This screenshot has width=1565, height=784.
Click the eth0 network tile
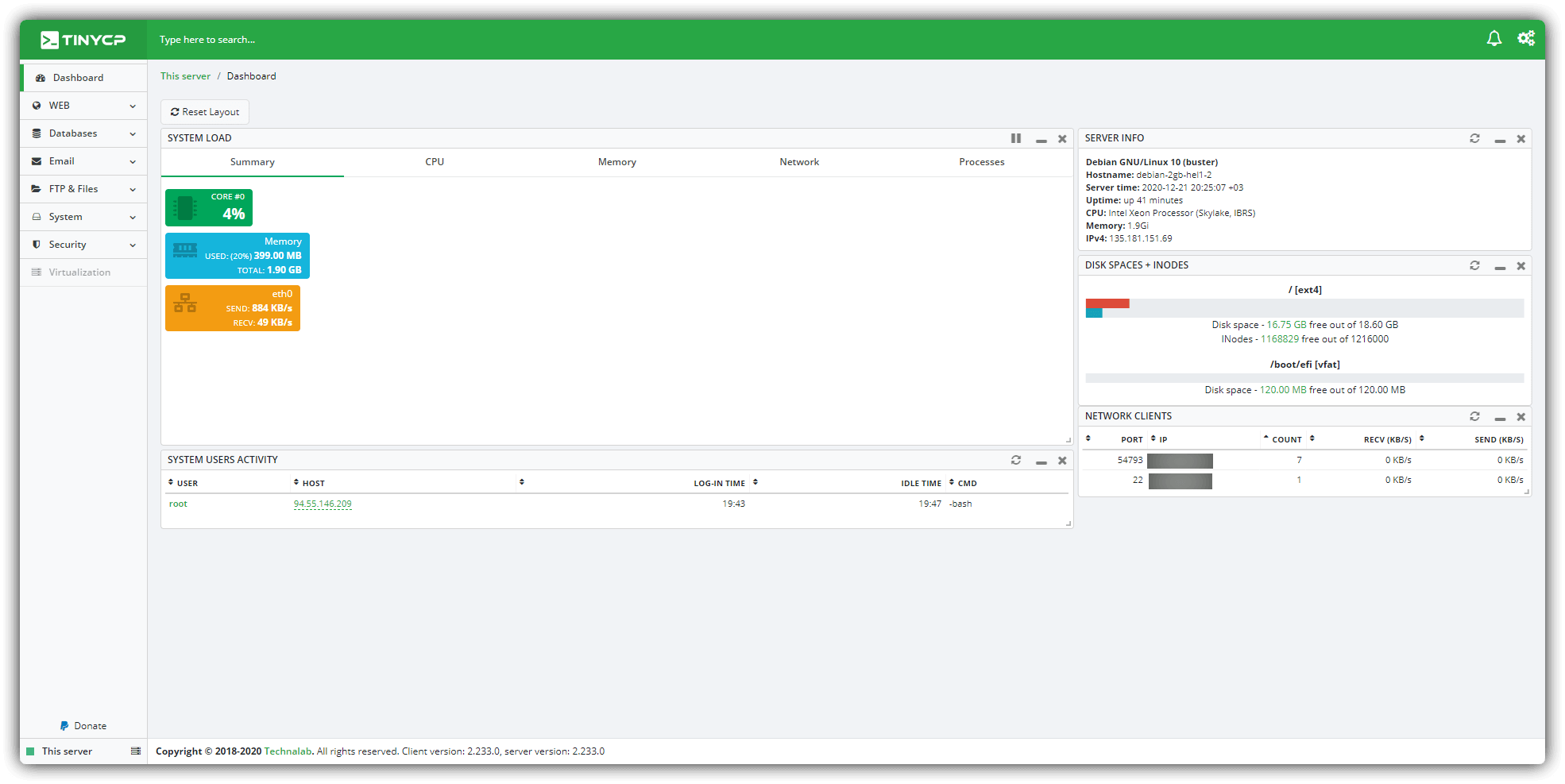(233, 308)
